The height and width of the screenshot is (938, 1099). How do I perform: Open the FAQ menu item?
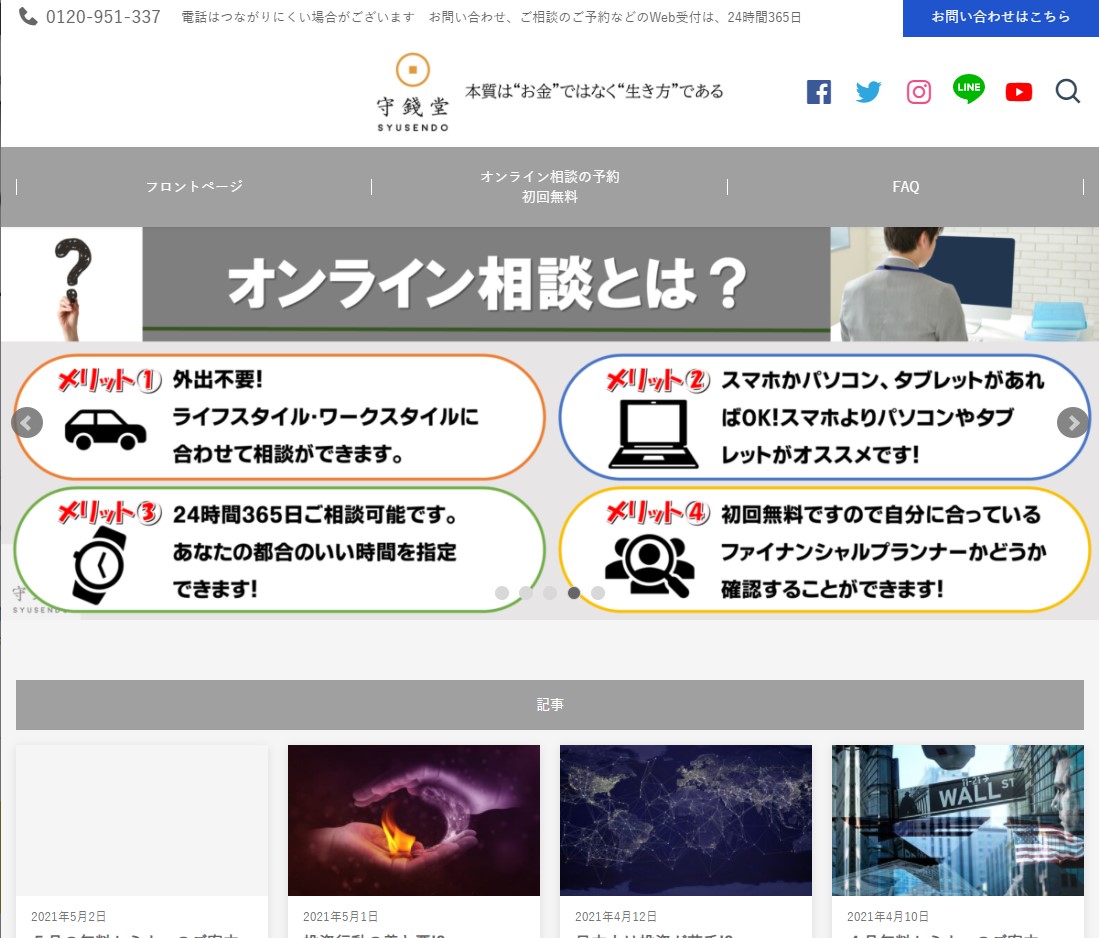(x=905, y=187)
